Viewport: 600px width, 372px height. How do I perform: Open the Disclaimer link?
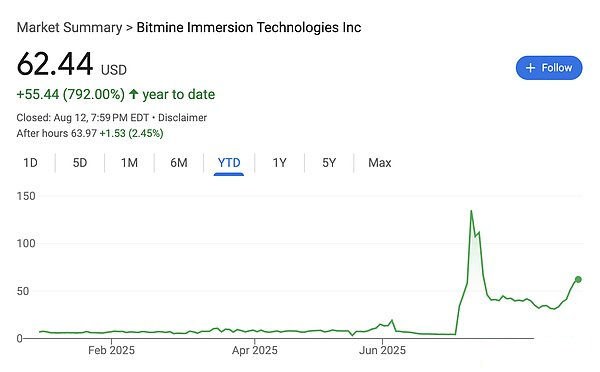pyautogui.click(x=183, y=117)
